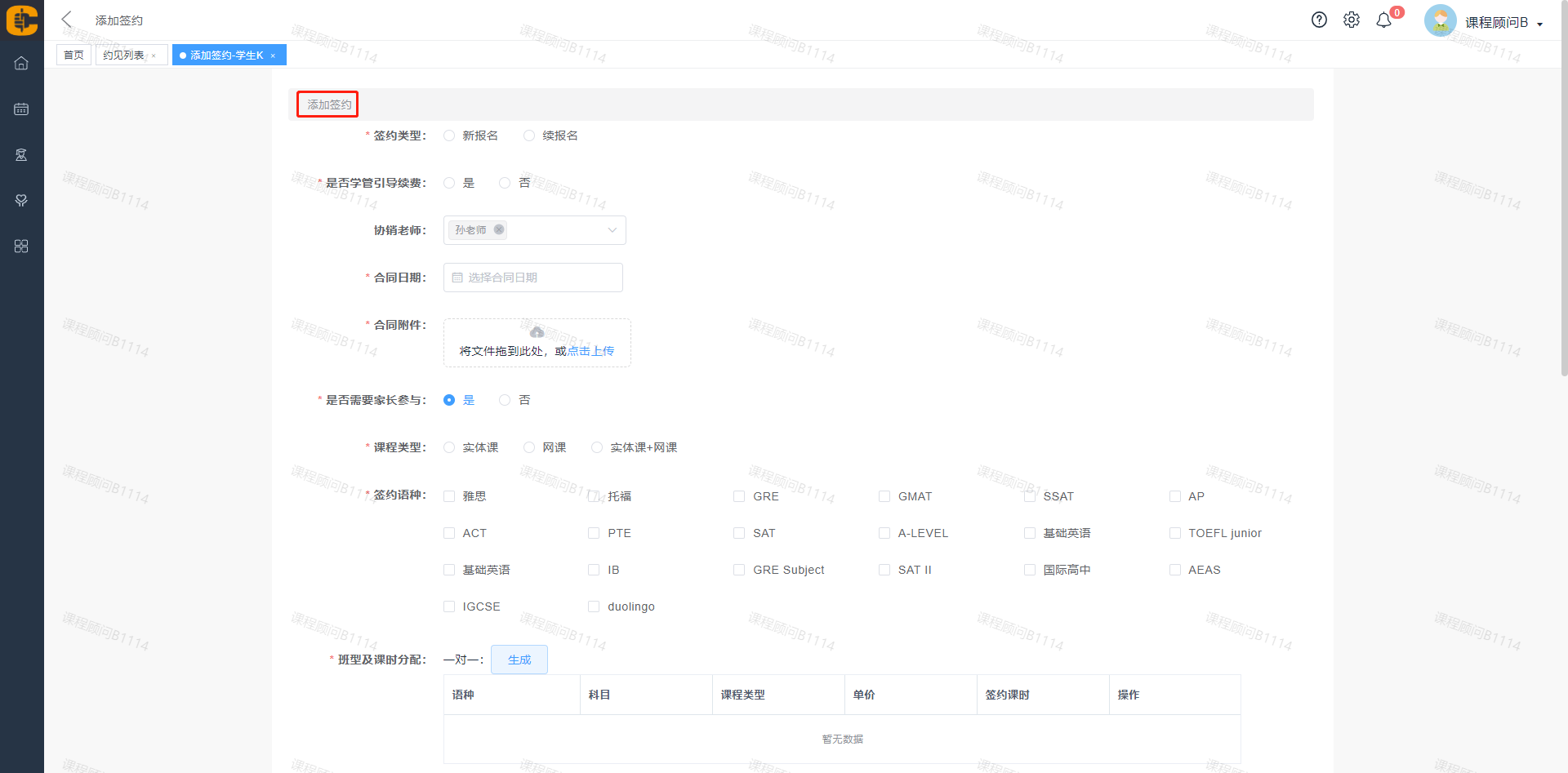Screen dimensions: 1568x773
Task: Click the 点击上传 upload link
Action: tap(590, 351)
